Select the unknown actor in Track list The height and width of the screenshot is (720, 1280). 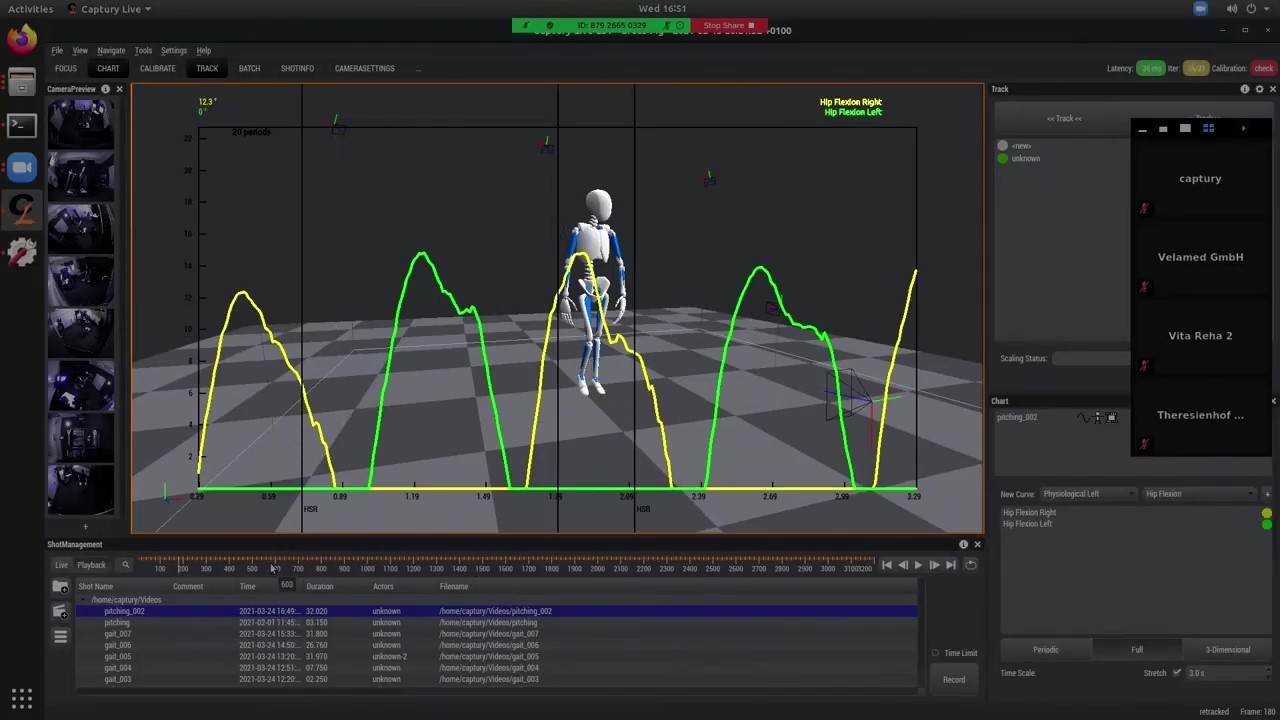pyautogui.click(x=1025, y=159)
